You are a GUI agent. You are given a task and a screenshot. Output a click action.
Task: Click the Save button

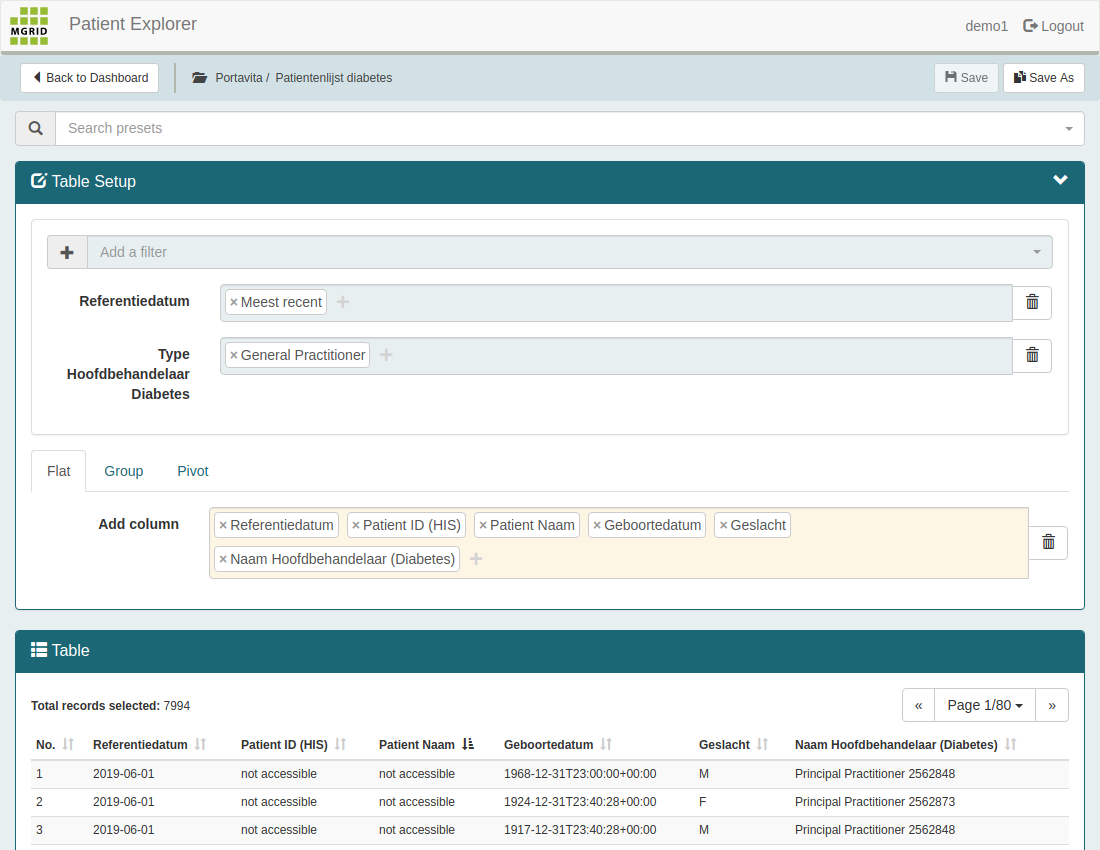(966, 78)
